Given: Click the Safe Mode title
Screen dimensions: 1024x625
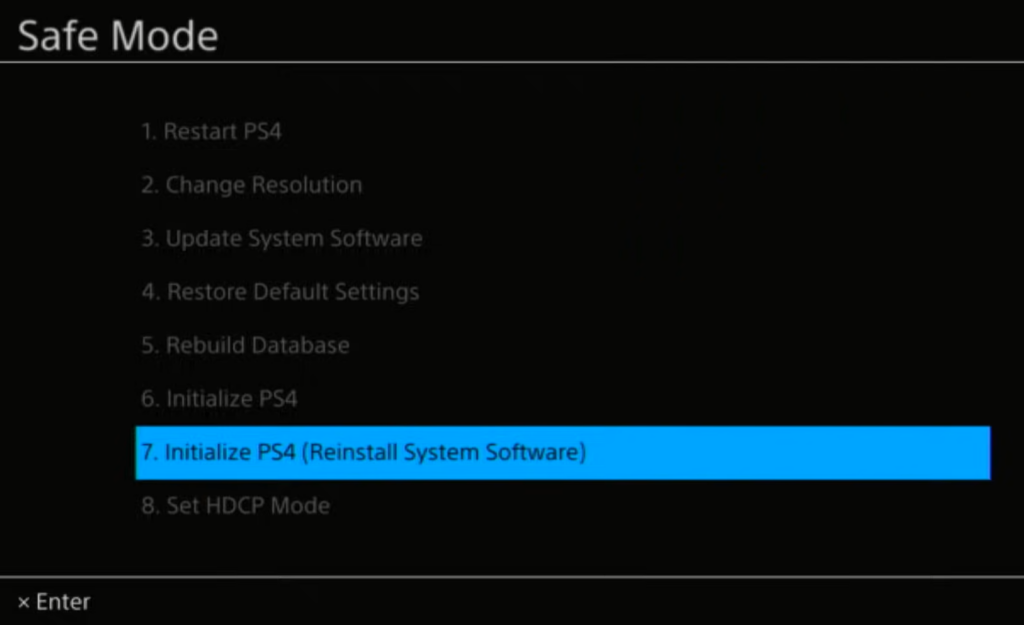Looking at the screenshot, I should click(x=117, y=35).
